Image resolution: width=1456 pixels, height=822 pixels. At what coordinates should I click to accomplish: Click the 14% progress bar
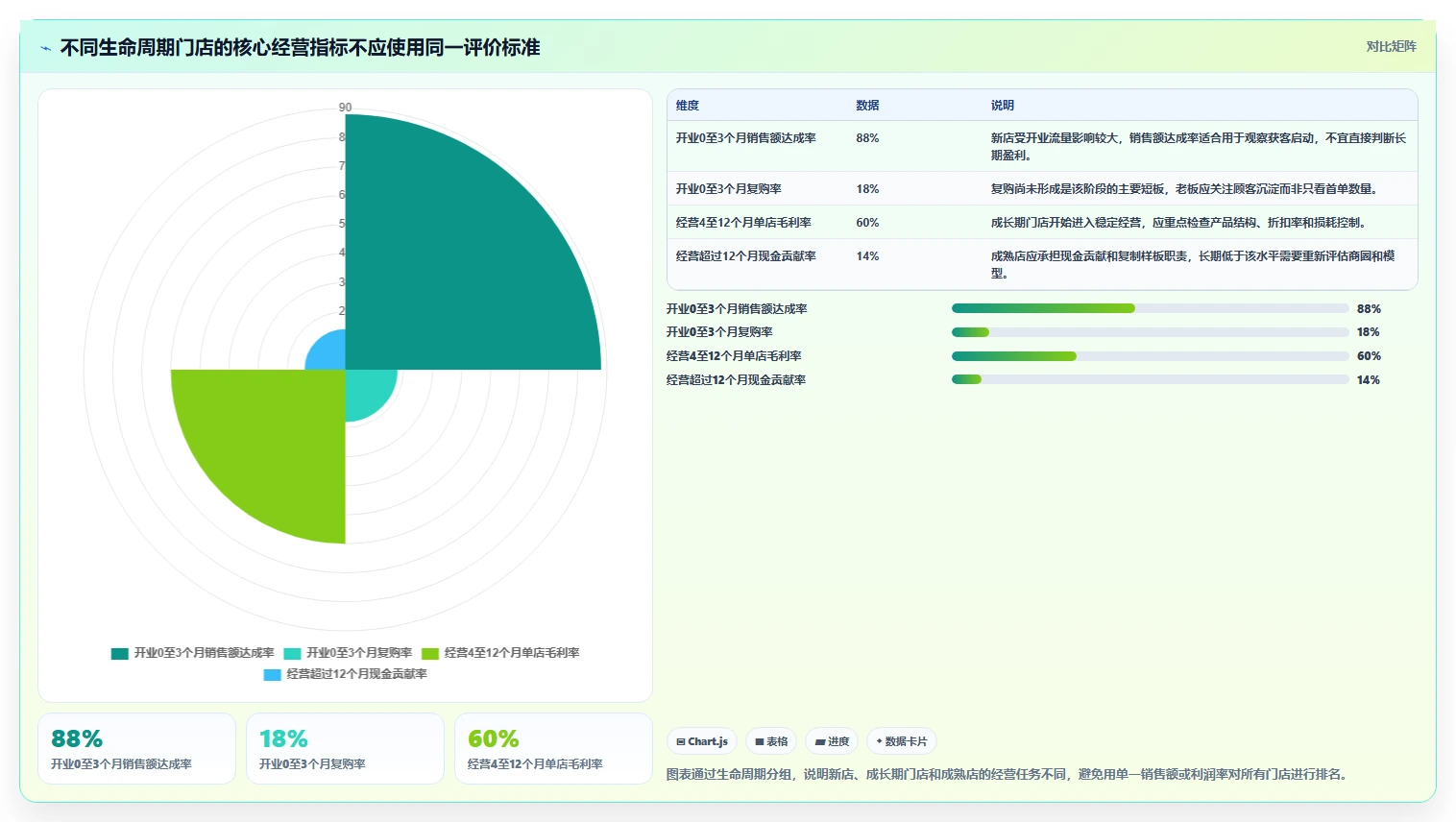[1150, 379]
